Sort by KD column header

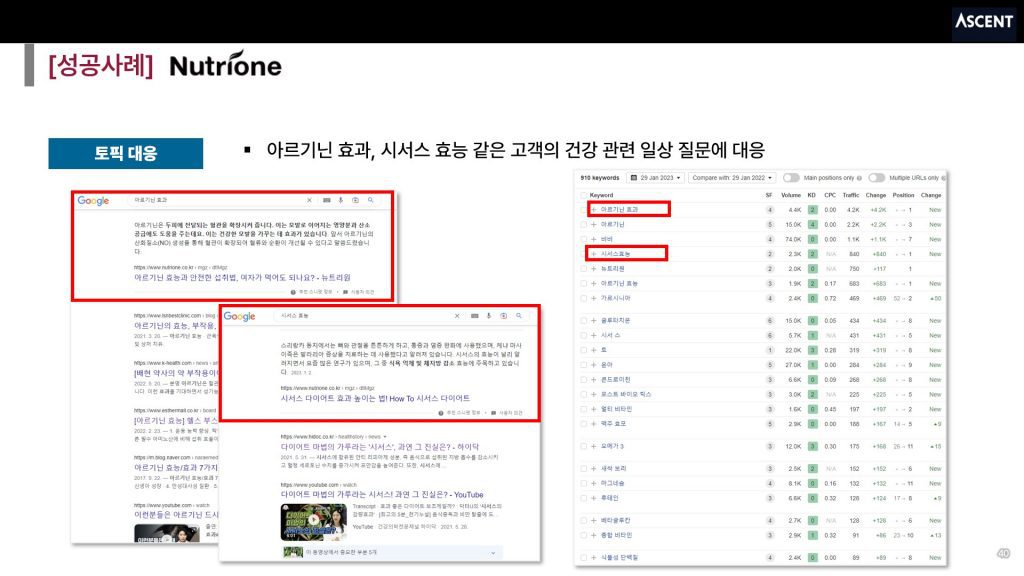pos(812,195)
